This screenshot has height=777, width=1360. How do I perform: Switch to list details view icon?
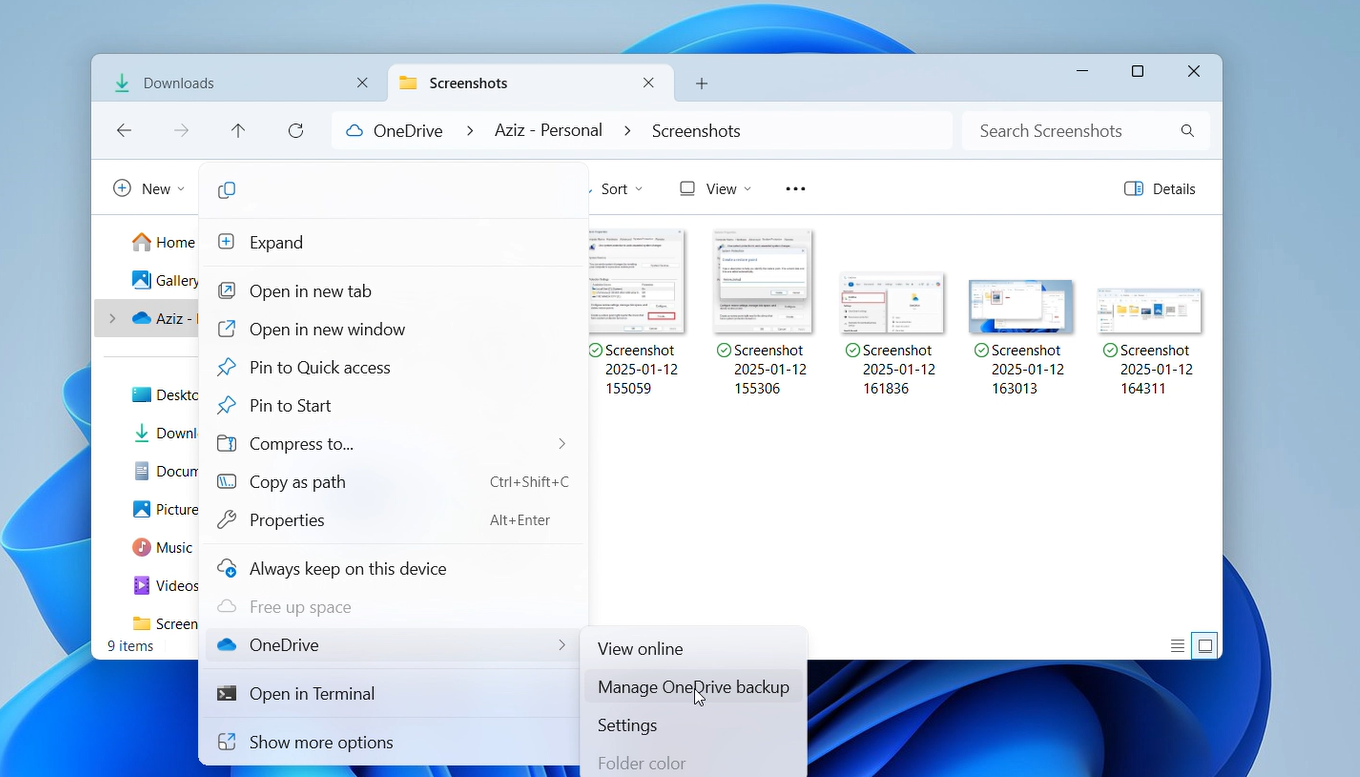(1178, 646)
